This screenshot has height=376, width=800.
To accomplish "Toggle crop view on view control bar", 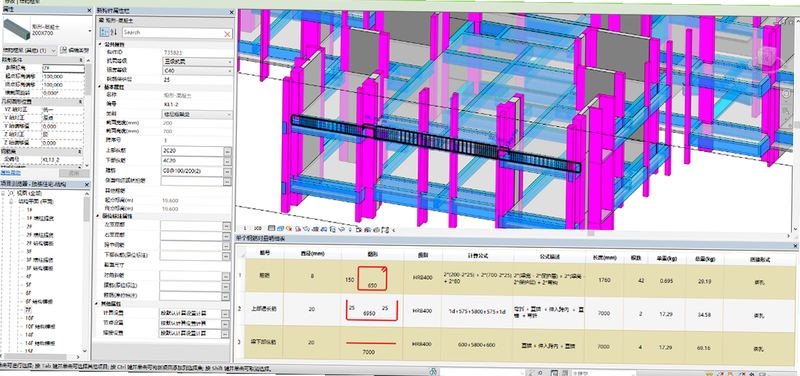I will tap(315, 229).
